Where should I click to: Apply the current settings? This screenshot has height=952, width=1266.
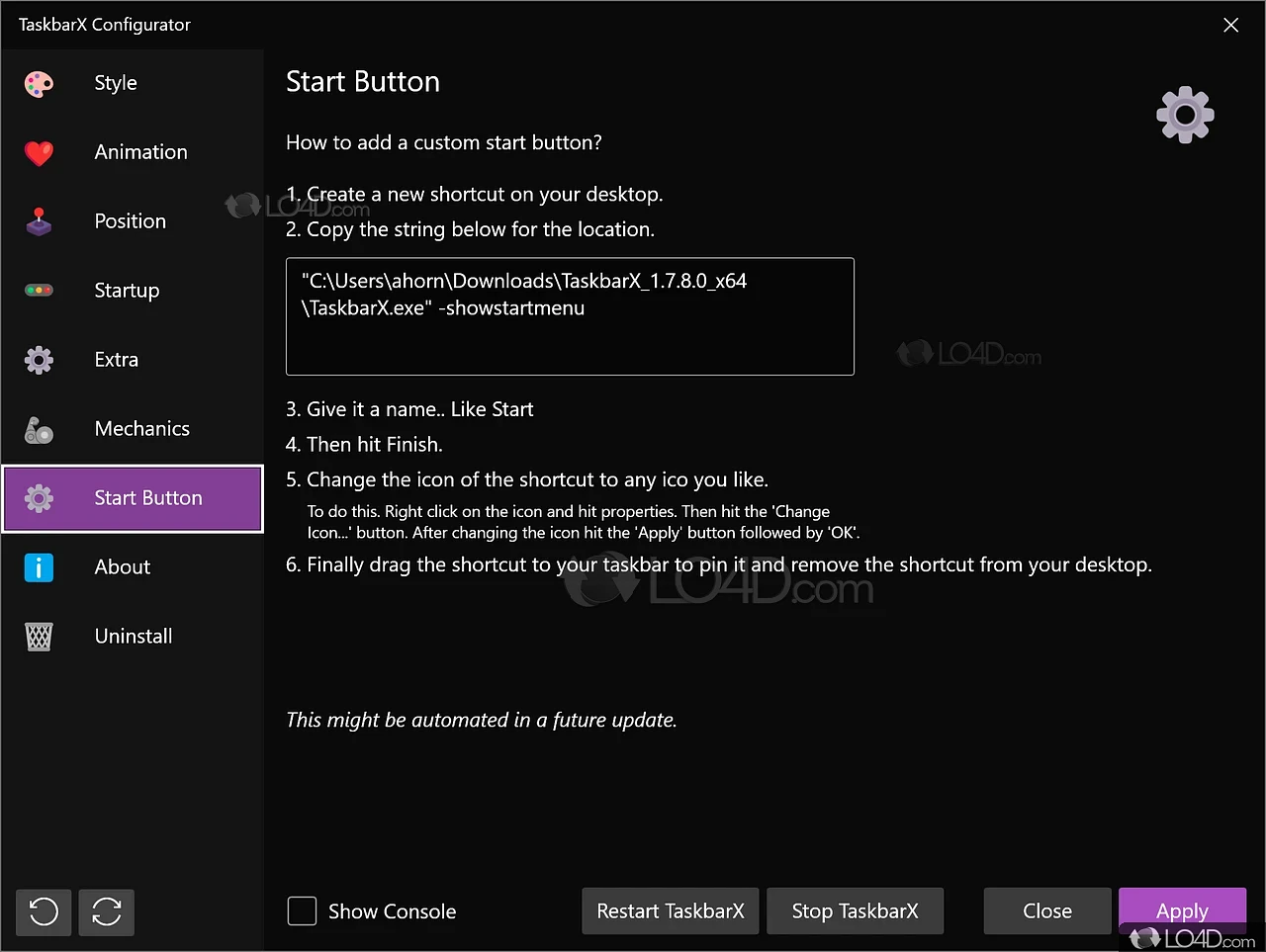(1182, 910)
